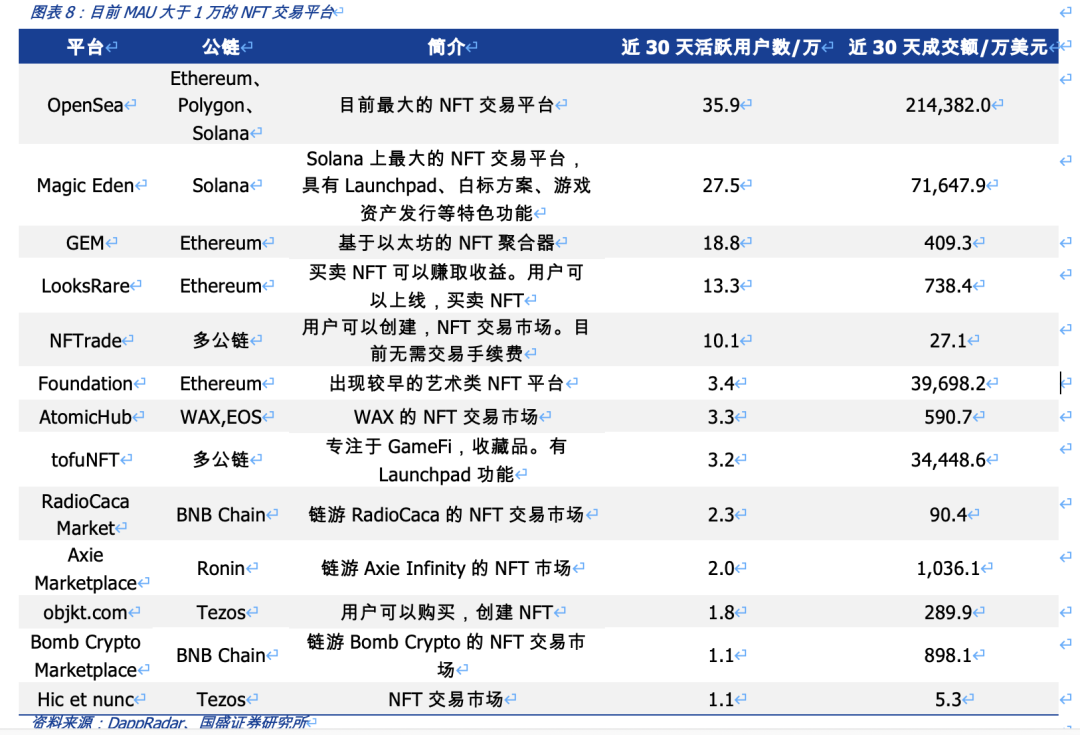Select the volume value '27.1'
The height and width of the screenshot is (735, 1080).
point(948,341)
